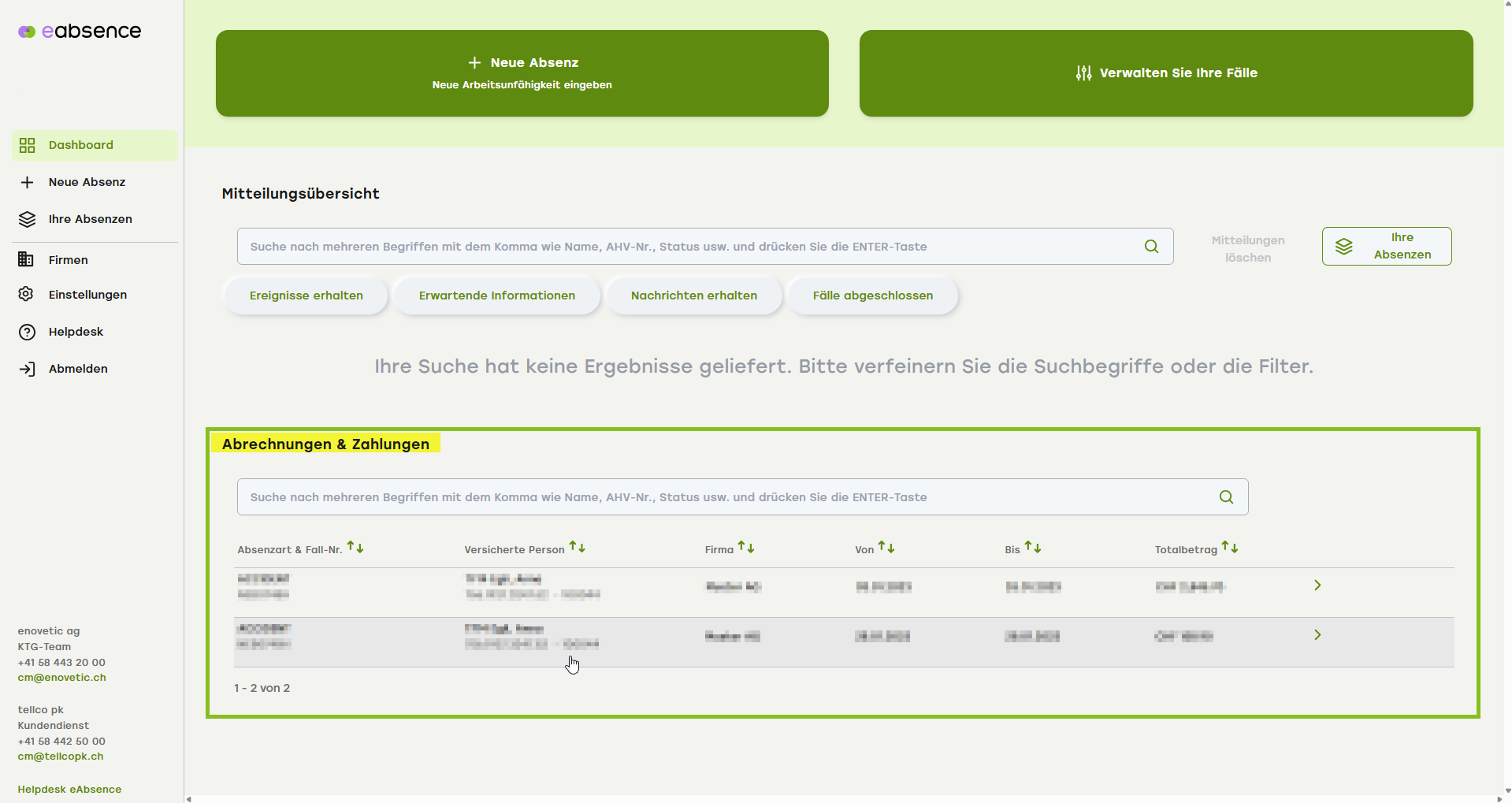
Task: Open Neue Absenz in the sidebar
Action: pyautogui.click(x=87, y=182)
